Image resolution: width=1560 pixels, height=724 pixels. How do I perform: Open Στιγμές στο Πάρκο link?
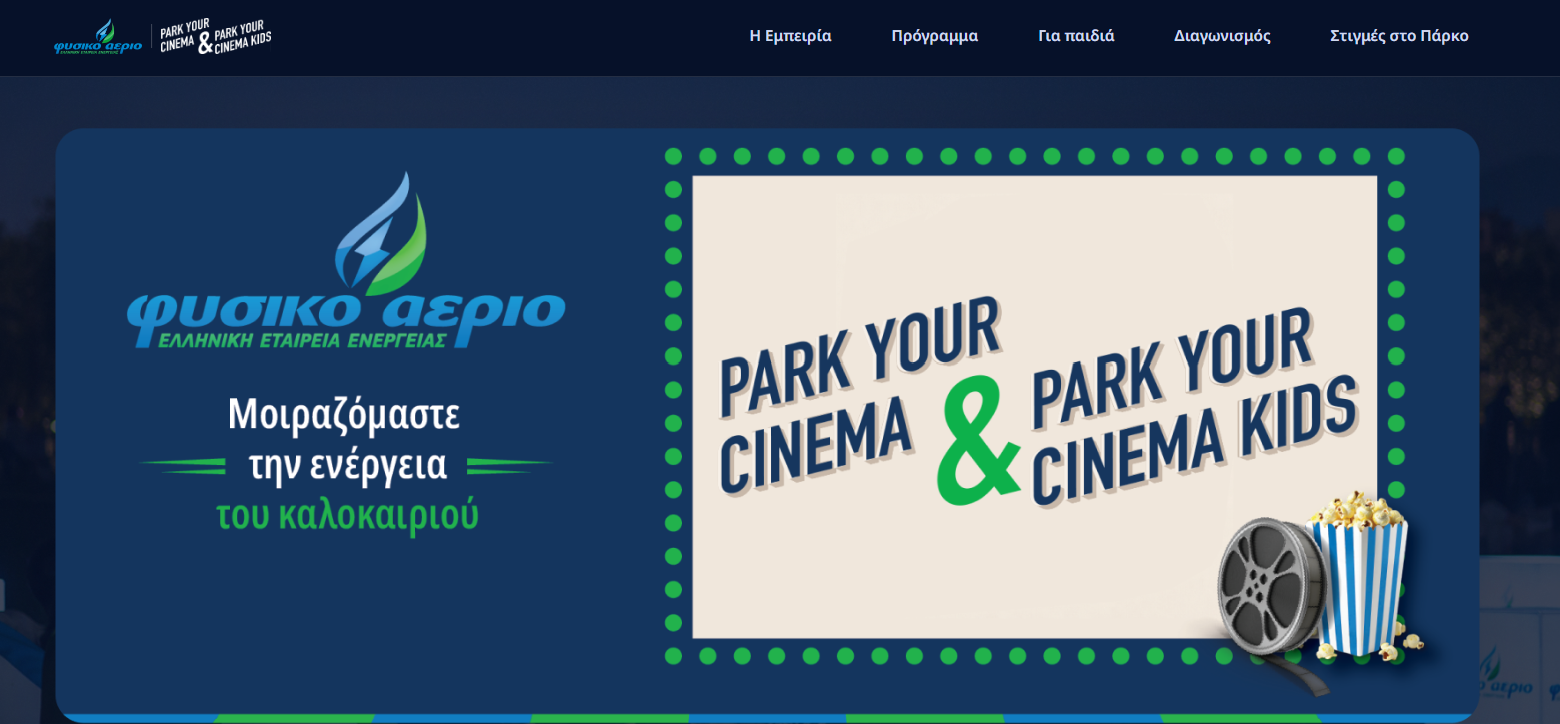[1399, 36]
